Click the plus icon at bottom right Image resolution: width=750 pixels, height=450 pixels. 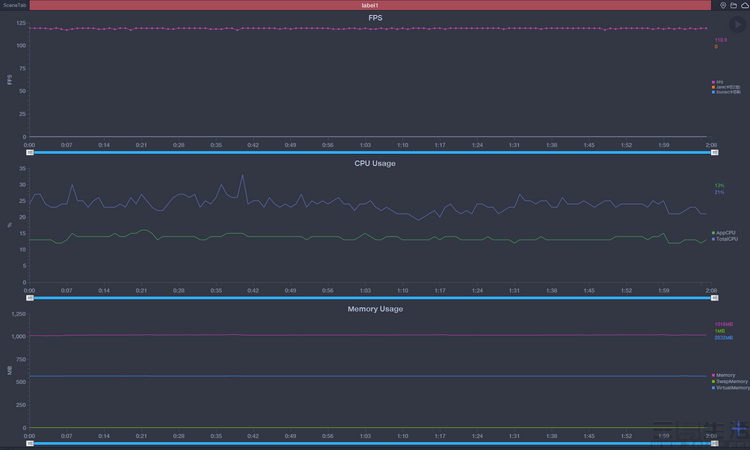739,427
